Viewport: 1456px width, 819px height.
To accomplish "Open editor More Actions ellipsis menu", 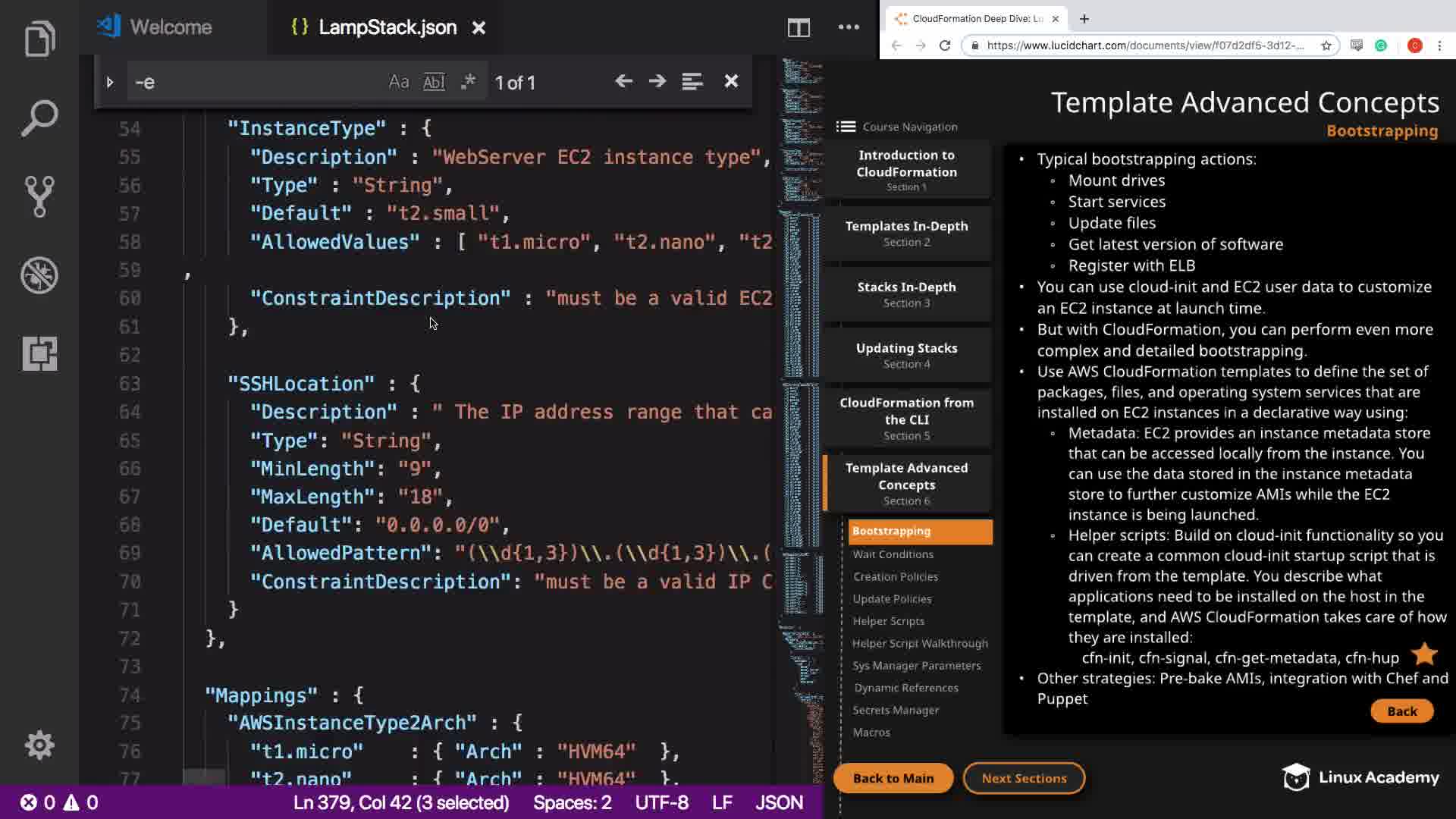I will (849, 28).
